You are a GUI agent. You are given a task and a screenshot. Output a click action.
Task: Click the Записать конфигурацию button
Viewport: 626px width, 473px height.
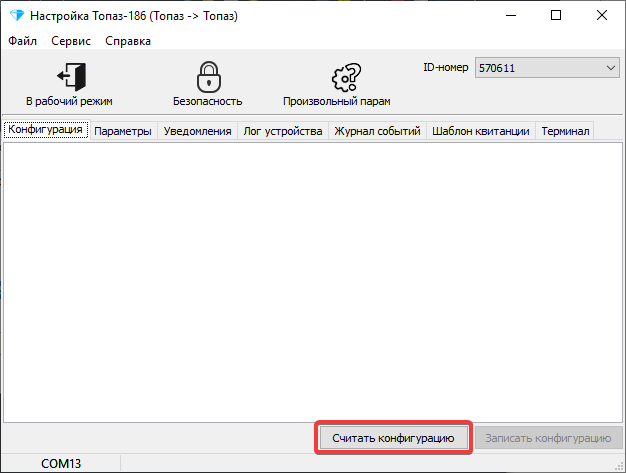click(548, 438)
